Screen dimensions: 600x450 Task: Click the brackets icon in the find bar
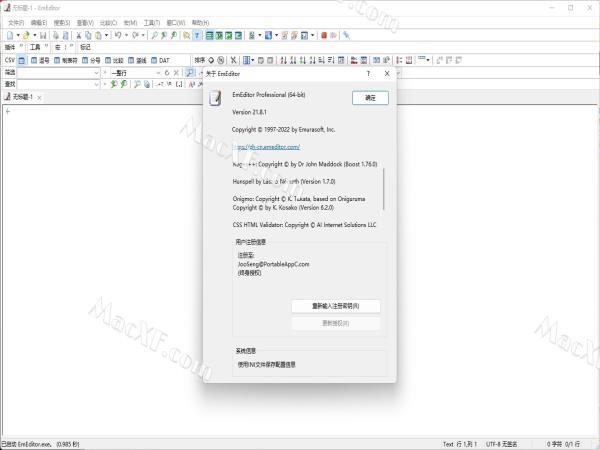tap(179, 84)
